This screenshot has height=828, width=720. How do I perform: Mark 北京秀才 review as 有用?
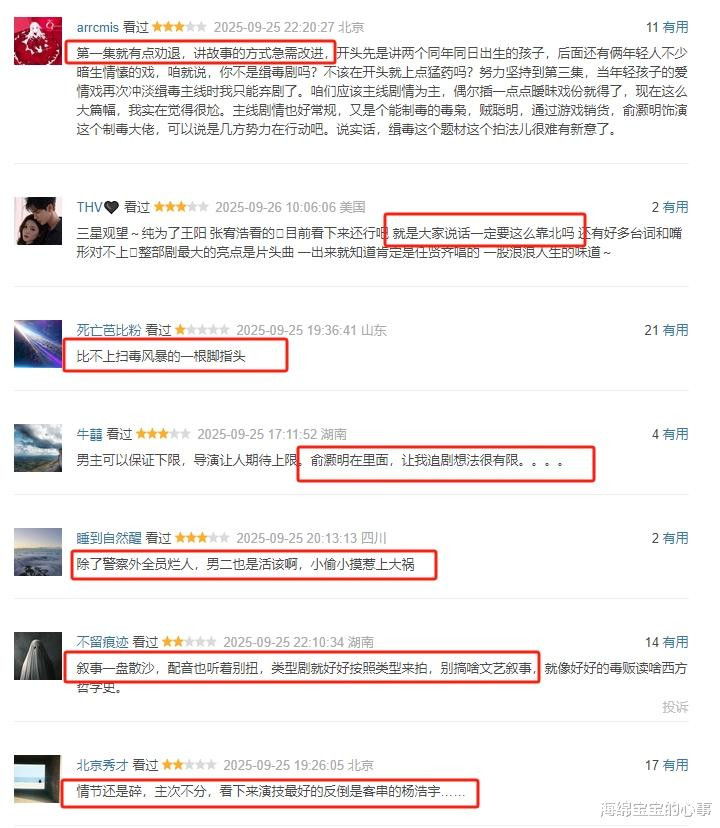675,765
